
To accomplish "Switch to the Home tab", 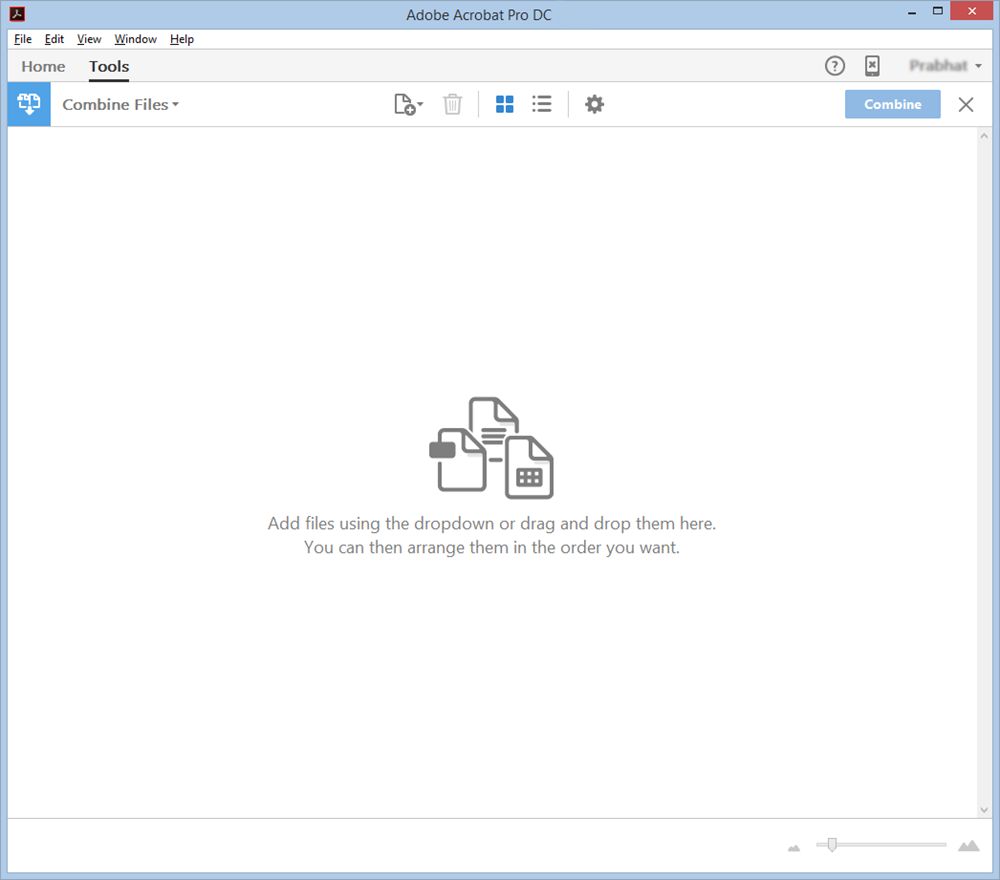I will (43, 66).
